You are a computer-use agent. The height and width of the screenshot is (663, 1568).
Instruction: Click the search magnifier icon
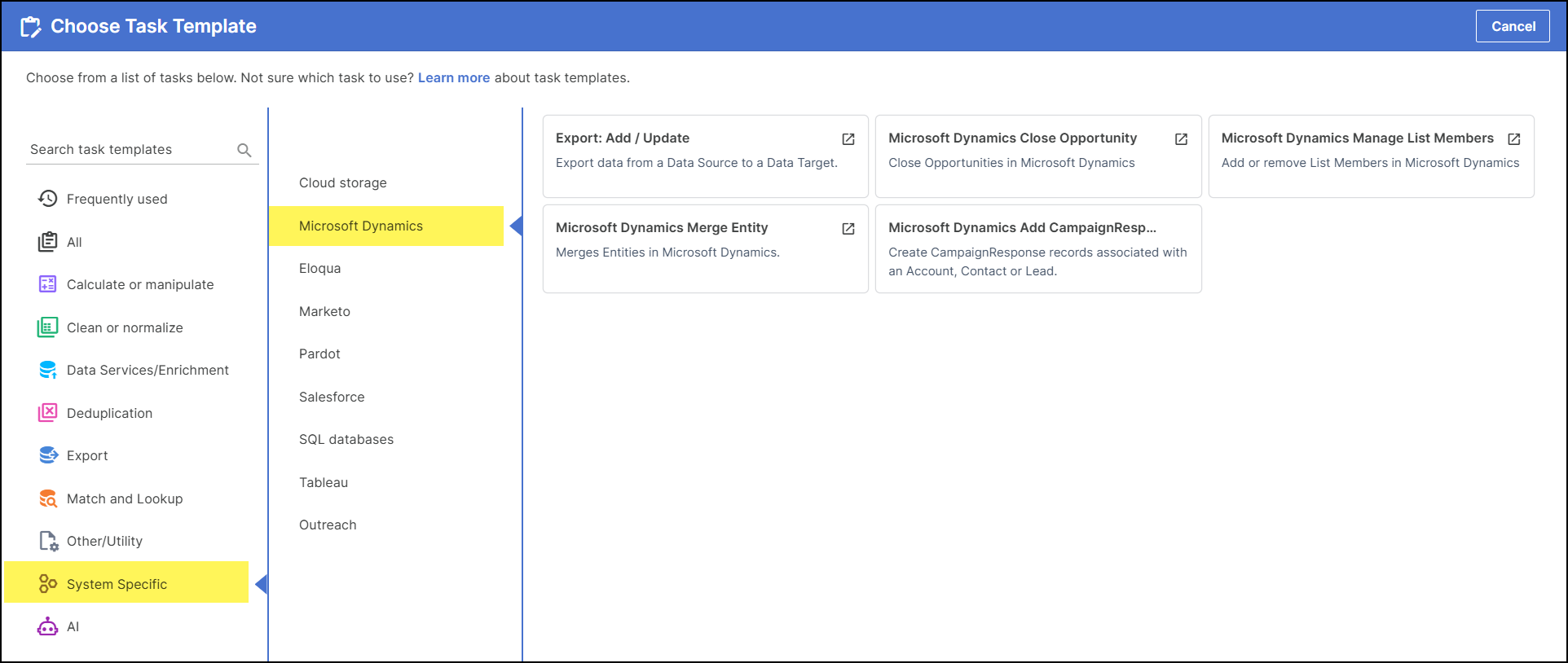point(244,150)
